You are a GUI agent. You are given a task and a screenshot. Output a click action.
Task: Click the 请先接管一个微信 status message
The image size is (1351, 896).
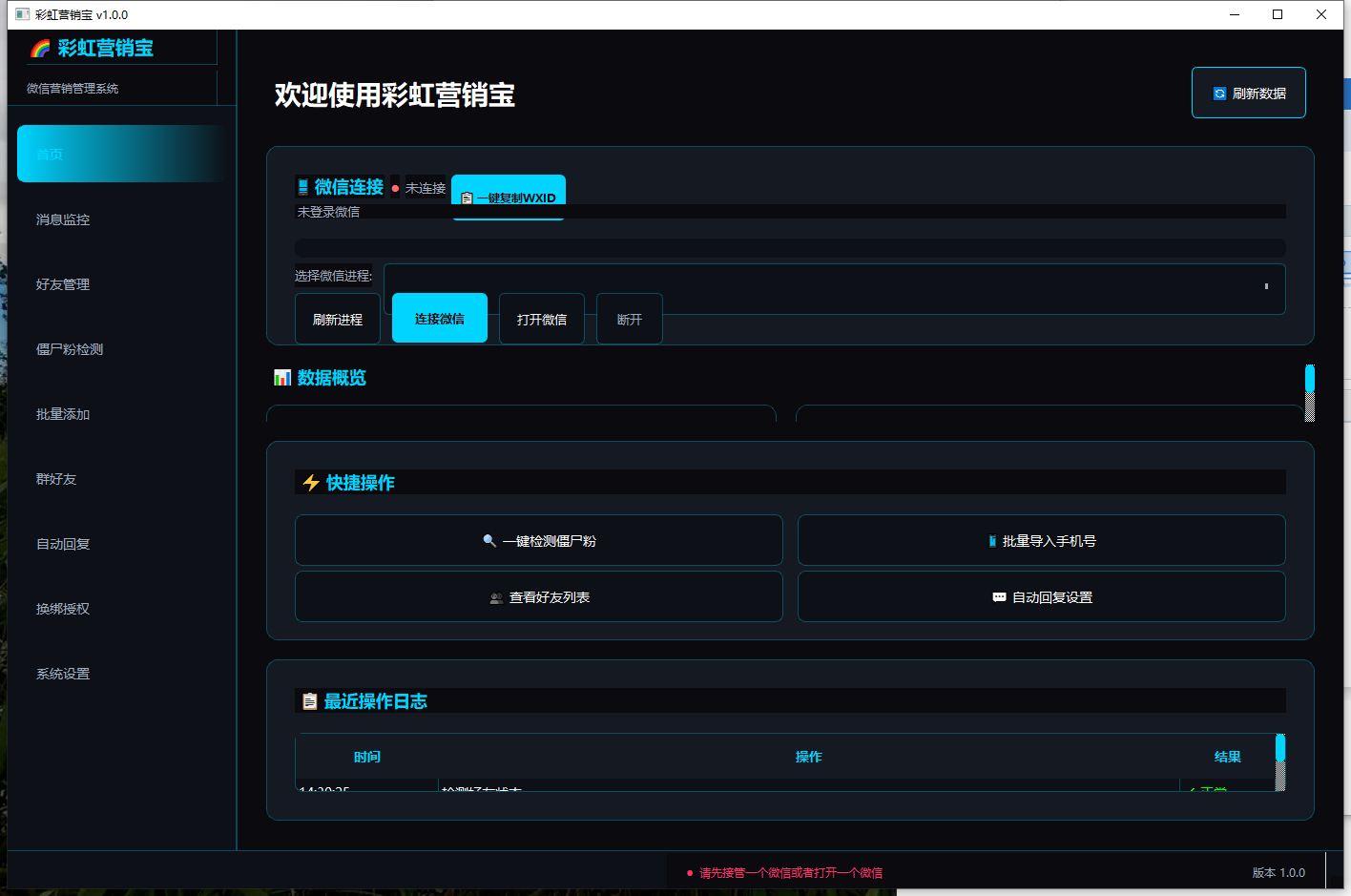[x=791, y=873]
